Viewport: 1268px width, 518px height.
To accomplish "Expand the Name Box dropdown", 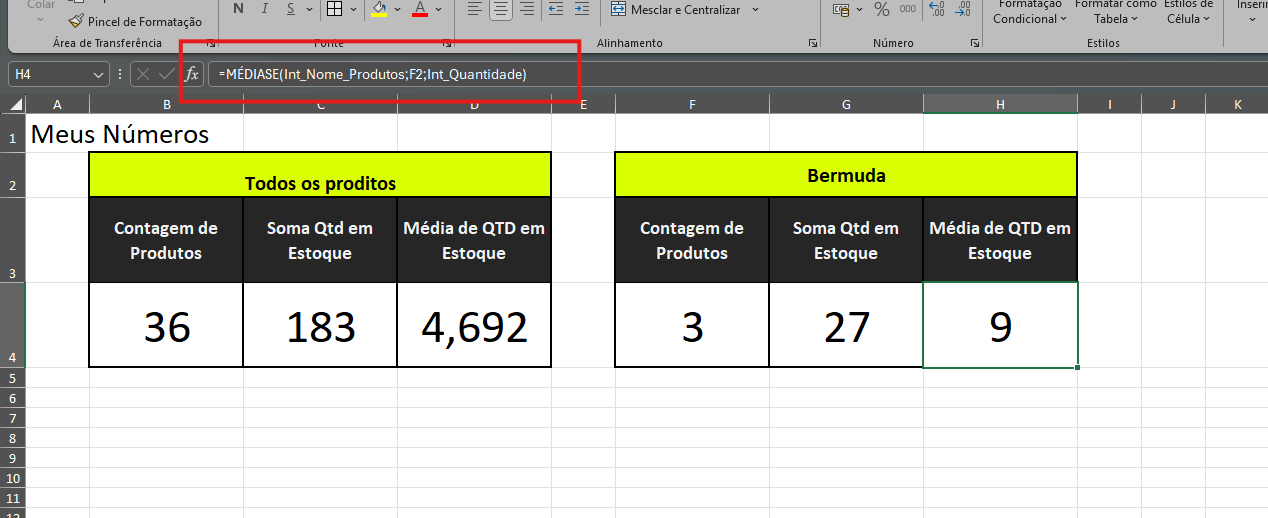I will coord(99,74).
